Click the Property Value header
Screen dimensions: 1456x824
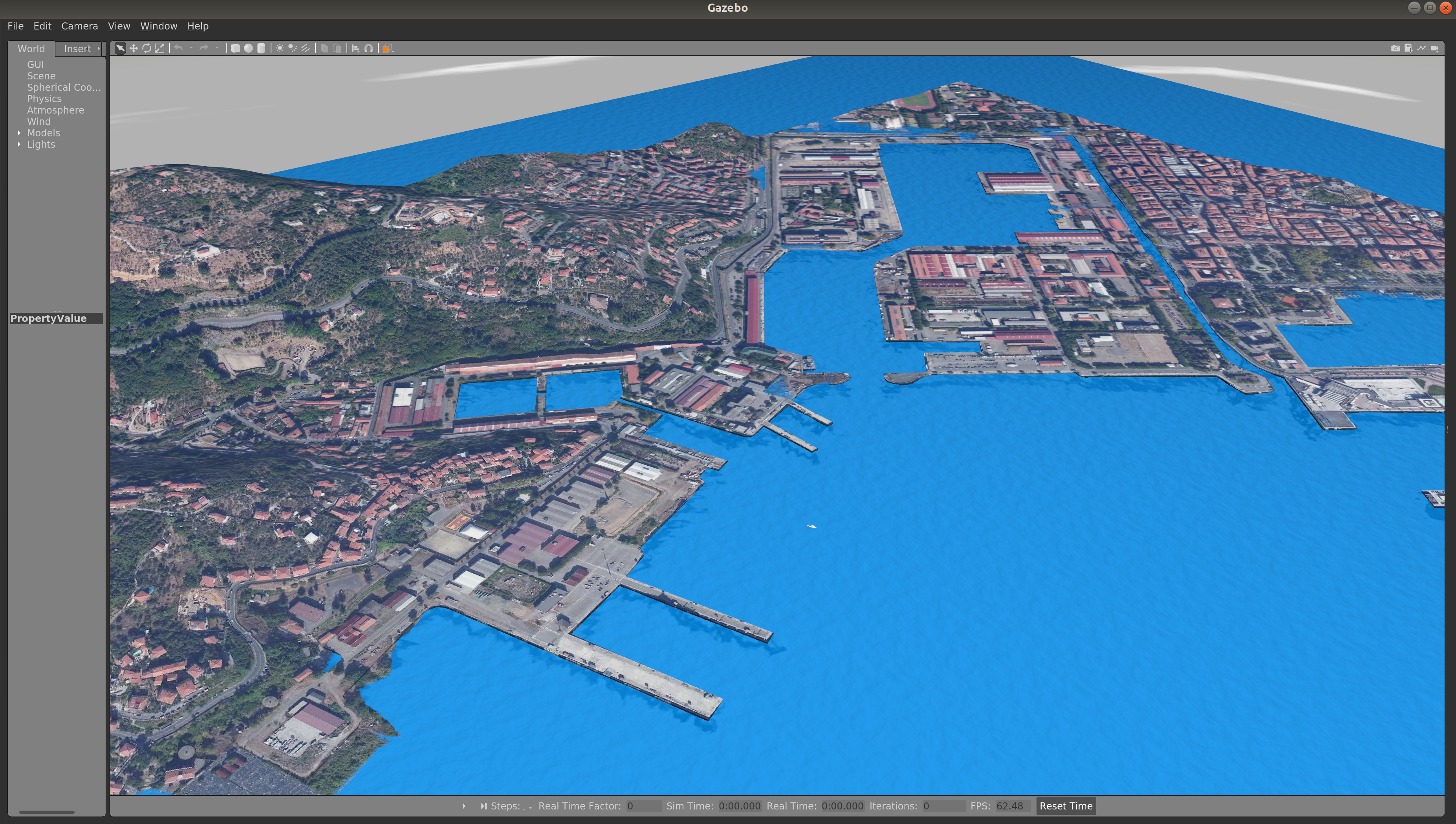coord(56,318)
